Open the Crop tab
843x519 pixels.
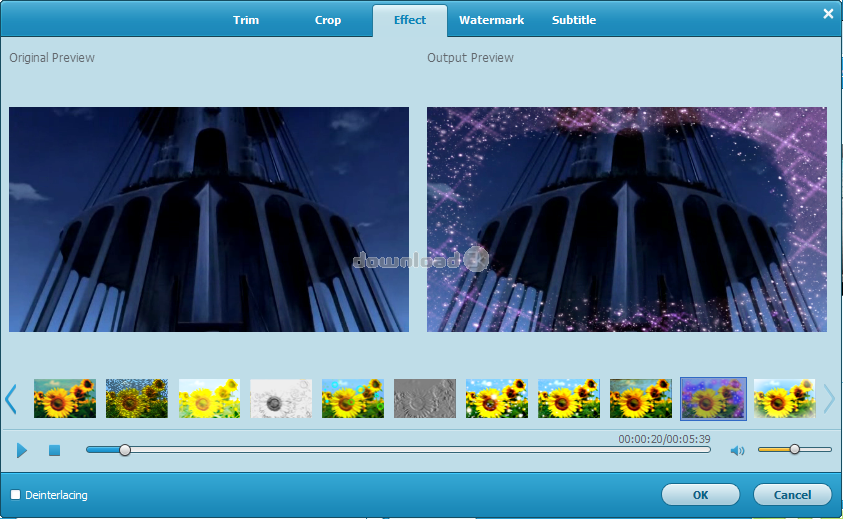pos(327,20)
